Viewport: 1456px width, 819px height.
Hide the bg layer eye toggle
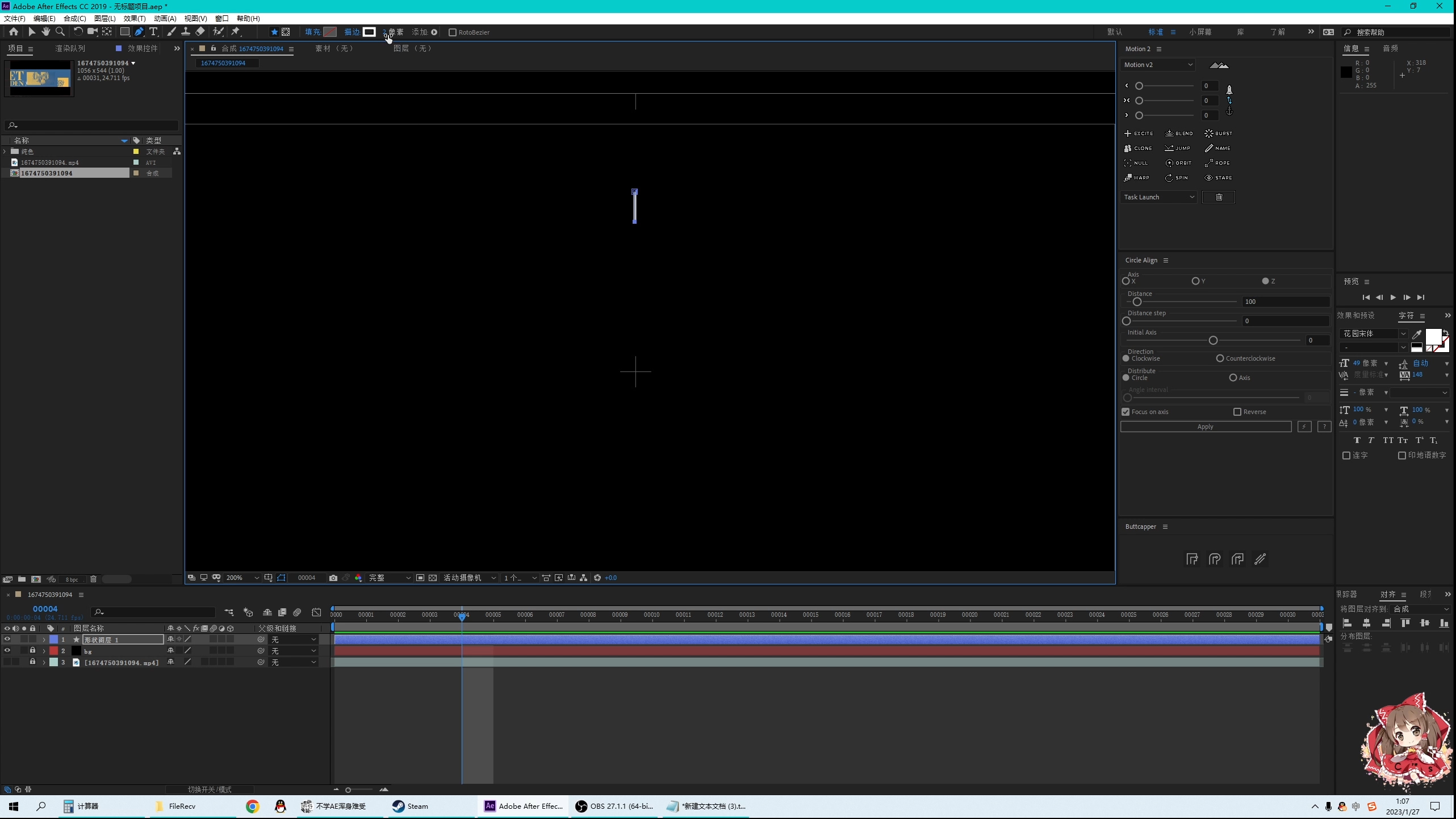tap(7, 651)
